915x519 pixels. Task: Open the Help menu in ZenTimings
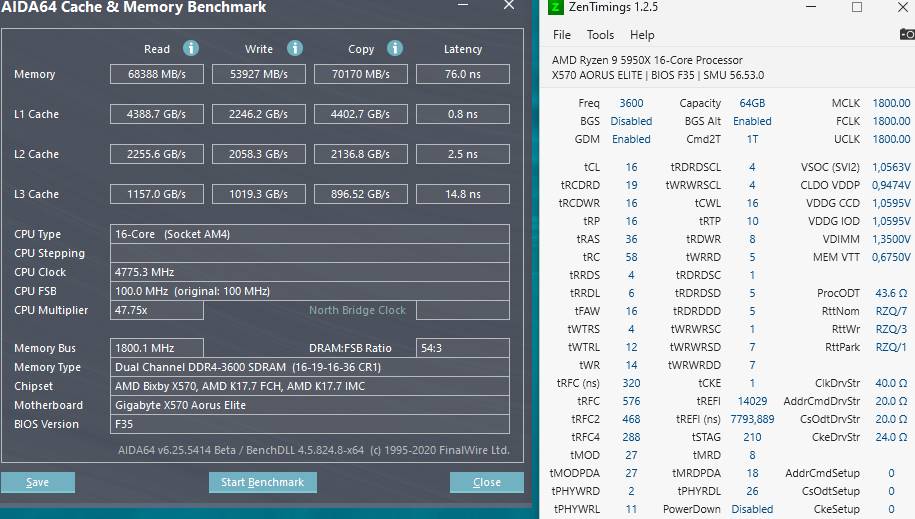pos(642,35)
